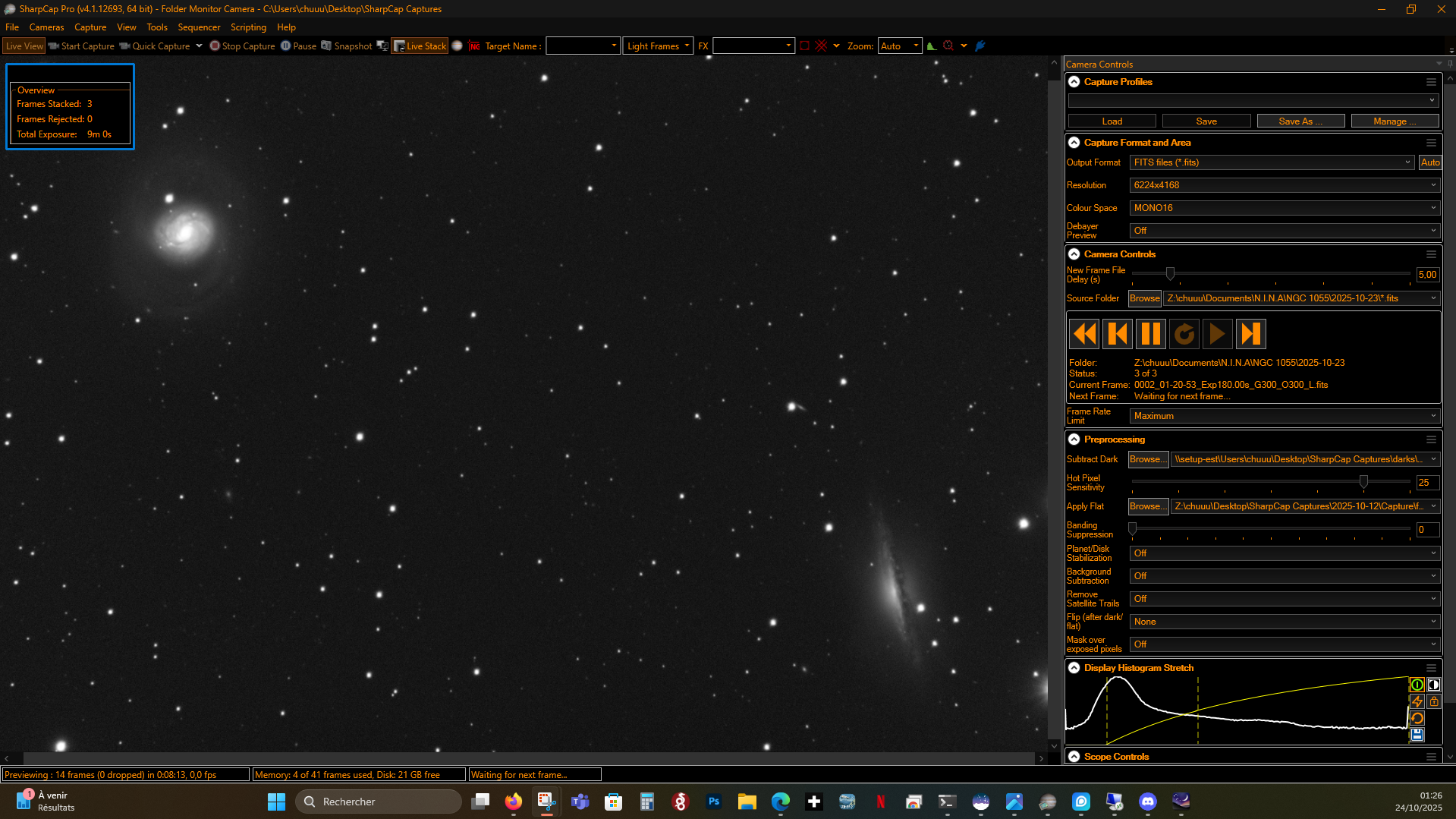
Task: Open the Sequencer menu
Action: pyautogui.click(x=199, y=27)
